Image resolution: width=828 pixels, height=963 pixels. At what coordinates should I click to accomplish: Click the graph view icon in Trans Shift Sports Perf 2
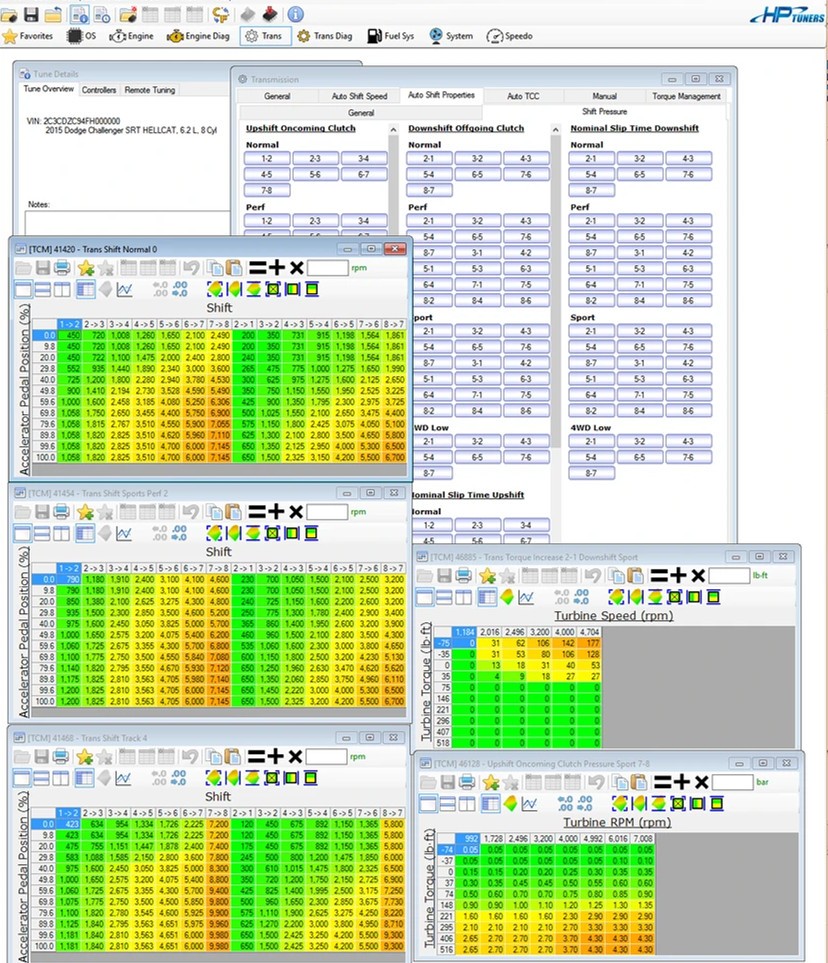124,534
